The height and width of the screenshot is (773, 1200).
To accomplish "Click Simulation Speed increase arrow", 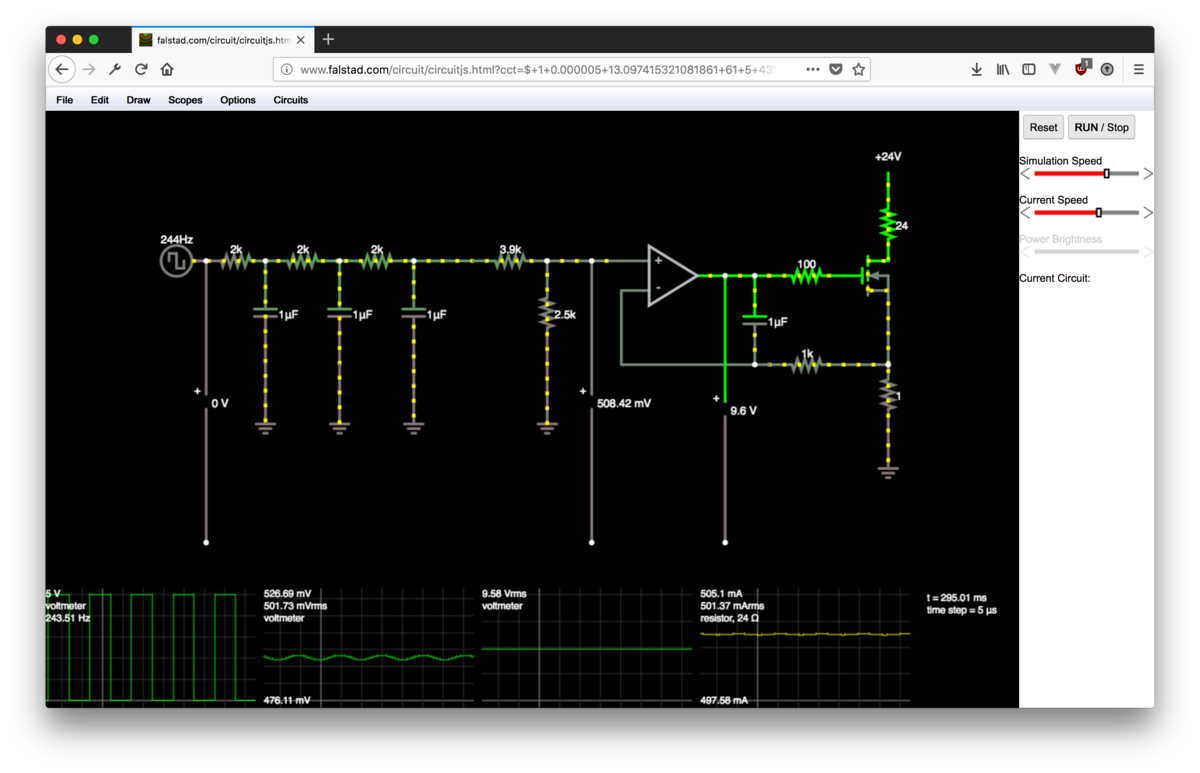I will 1148,174.
